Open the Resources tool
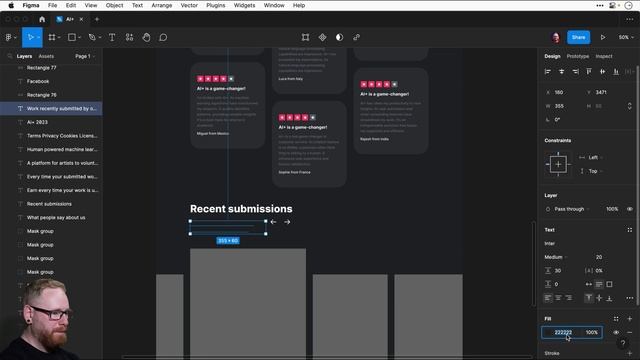This screenshot has height=360, width=640. (129, 38)
